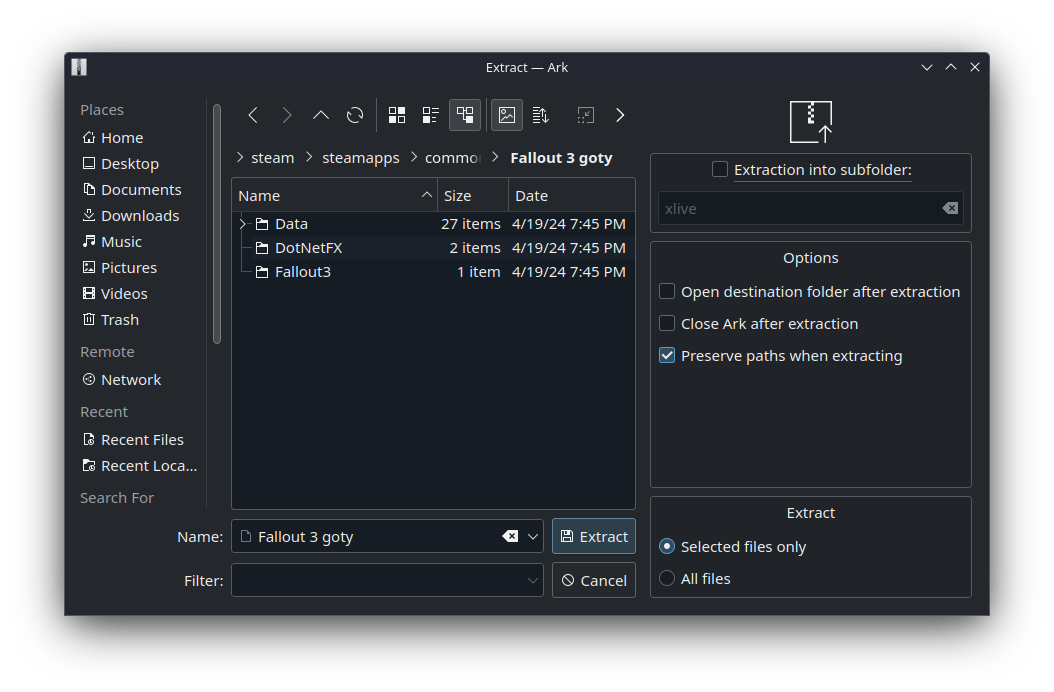Enable Open destination folder after extraction

pyautogui.click(x=667, y=291)
